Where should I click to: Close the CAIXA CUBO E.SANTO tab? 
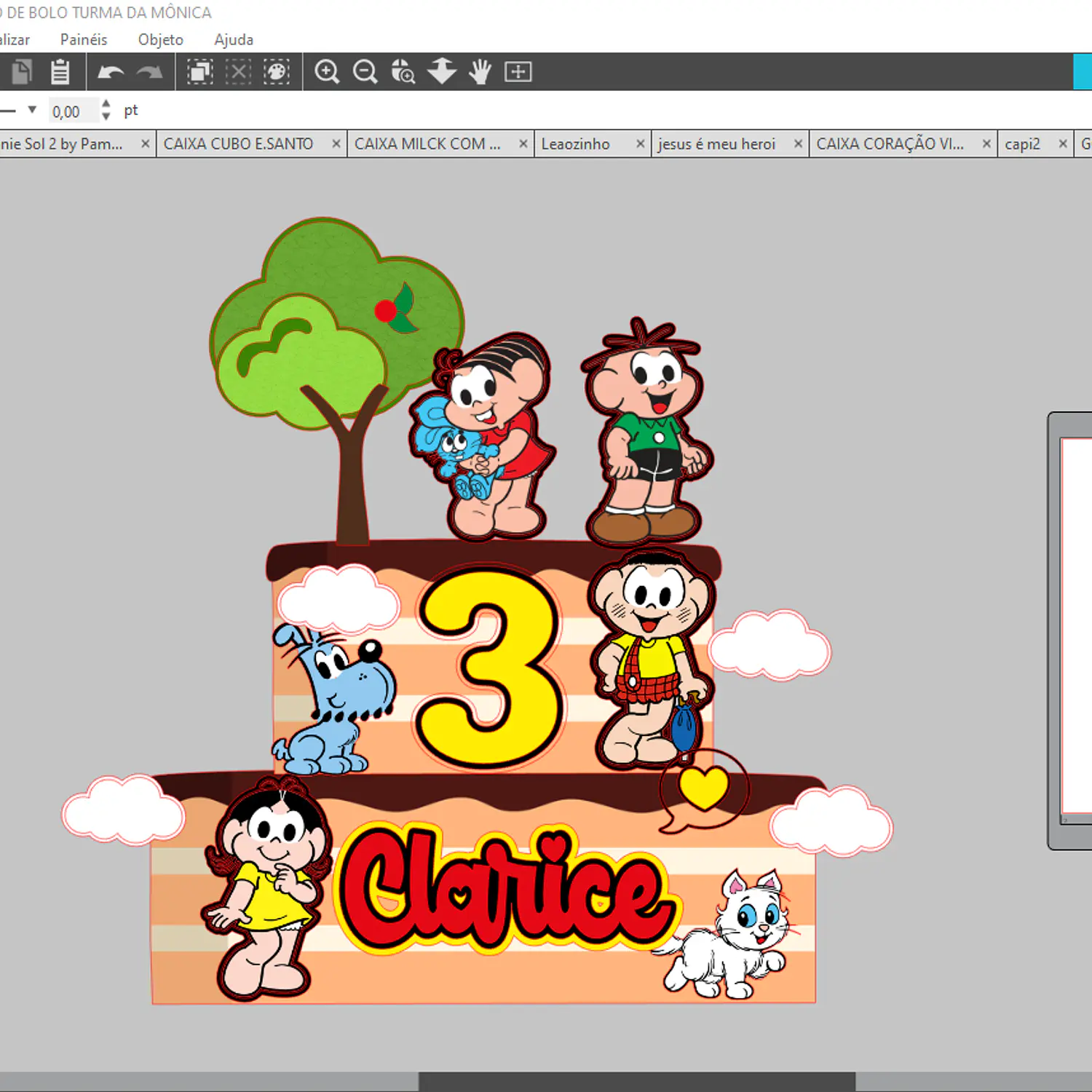click(x=336, y=143)
